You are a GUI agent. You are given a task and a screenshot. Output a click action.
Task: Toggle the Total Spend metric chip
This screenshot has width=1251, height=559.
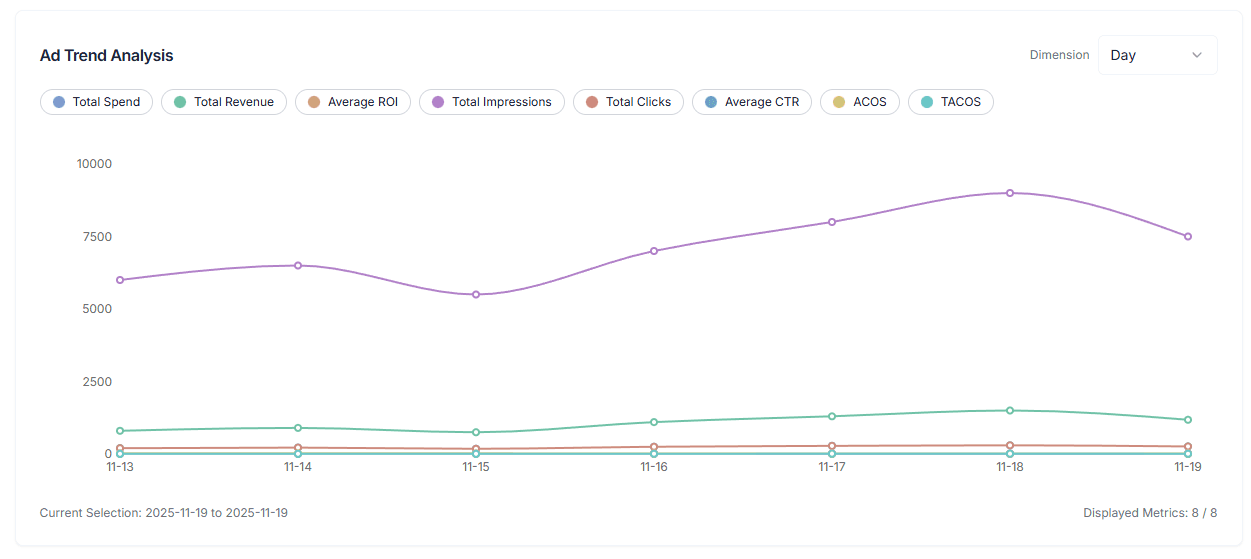(97, 102)
